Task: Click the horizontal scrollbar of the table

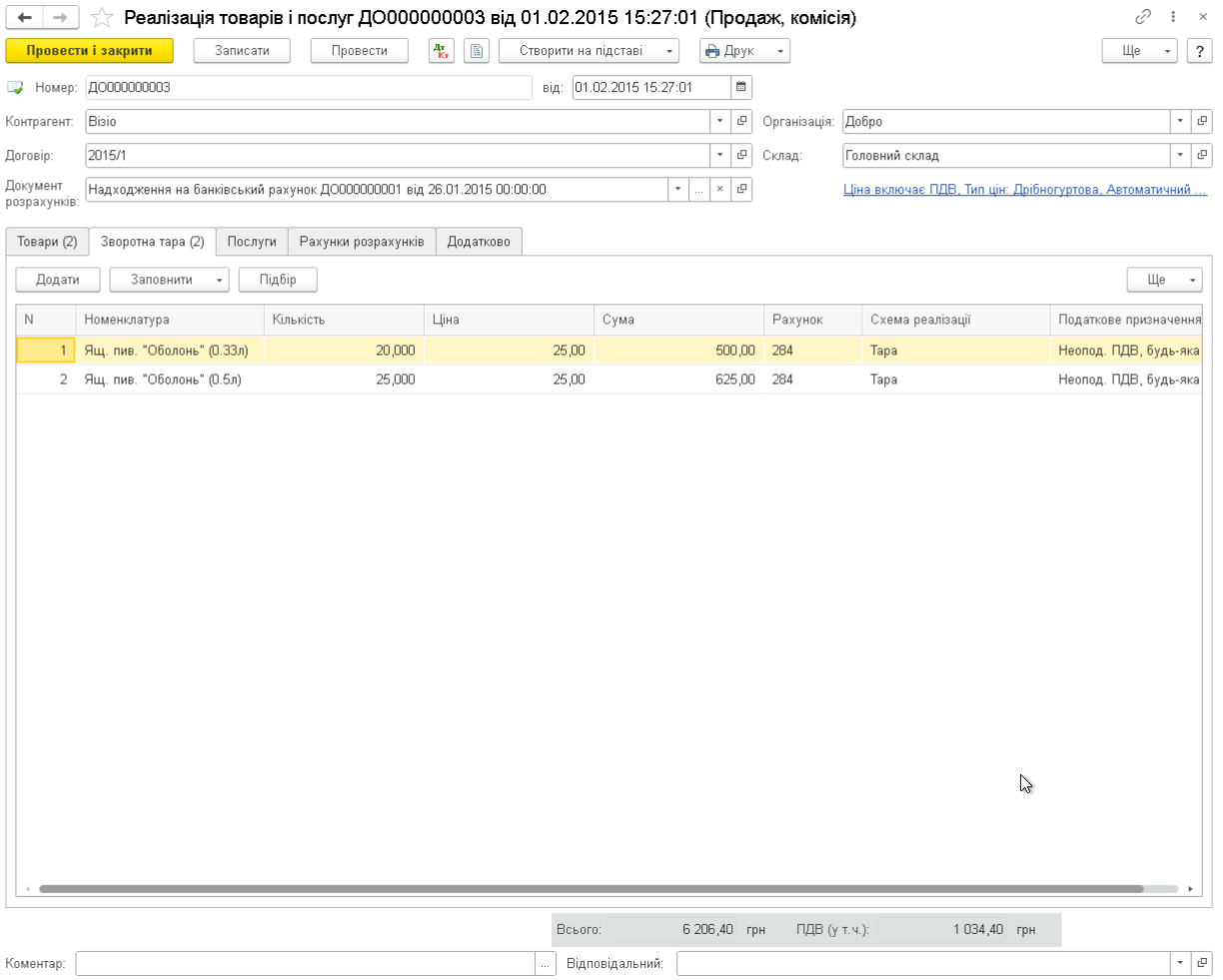Action: click(590, 888)
